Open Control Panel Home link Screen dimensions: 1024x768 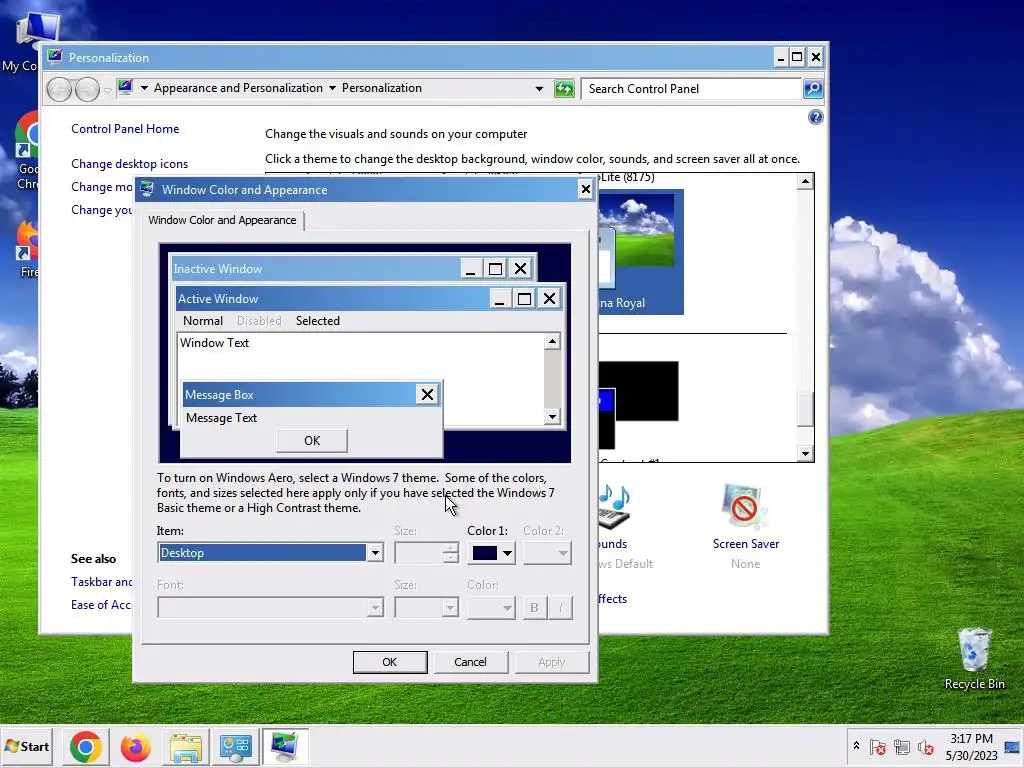pos(125,129)
